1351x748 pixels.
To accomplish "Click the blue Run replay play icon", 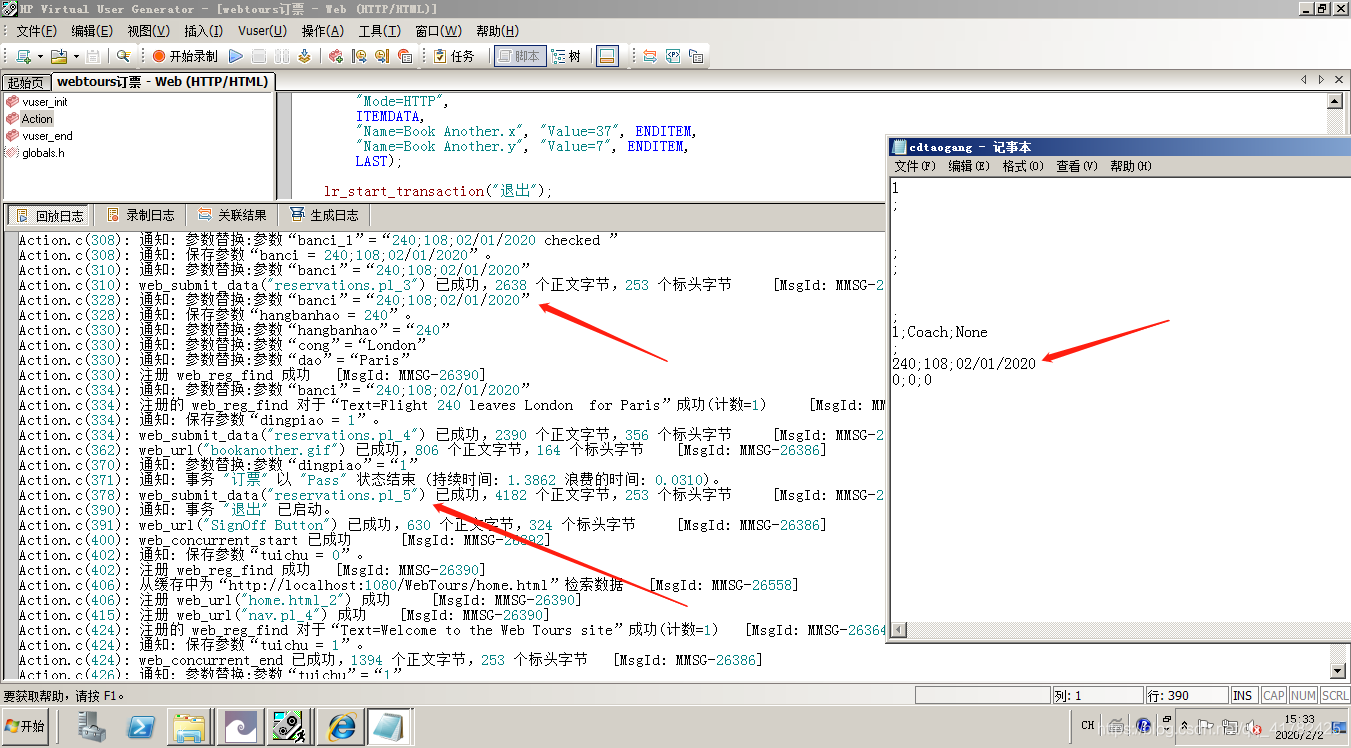I will point(236,56).
